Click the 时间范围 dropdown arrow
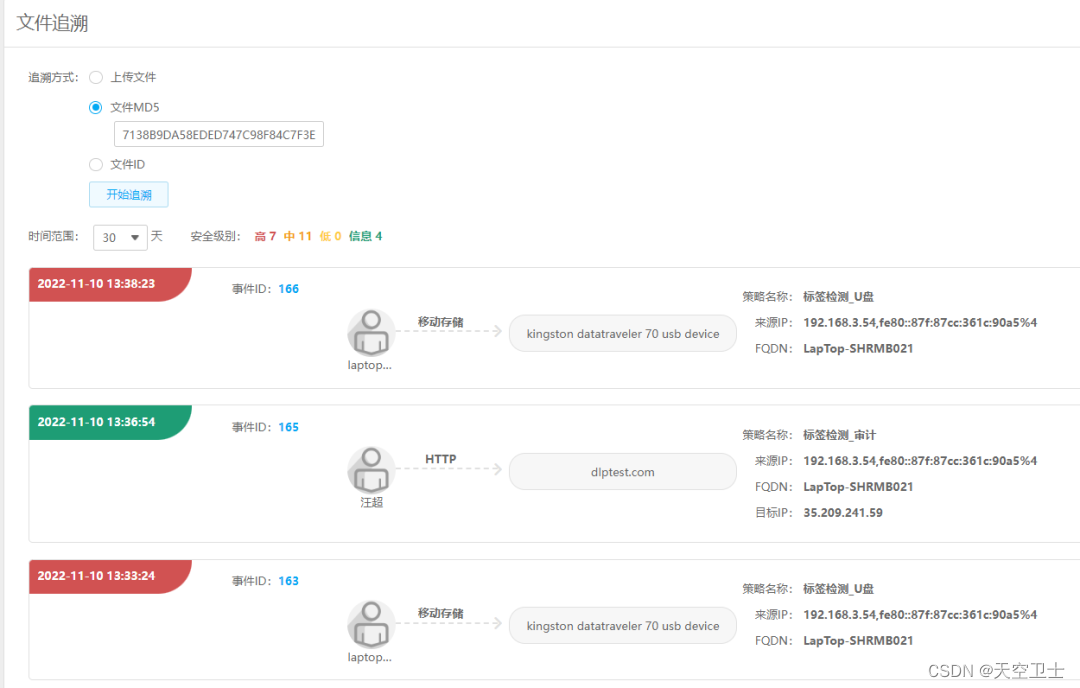This screenshot has width=1080, height=688. click(x=135, y=237)
